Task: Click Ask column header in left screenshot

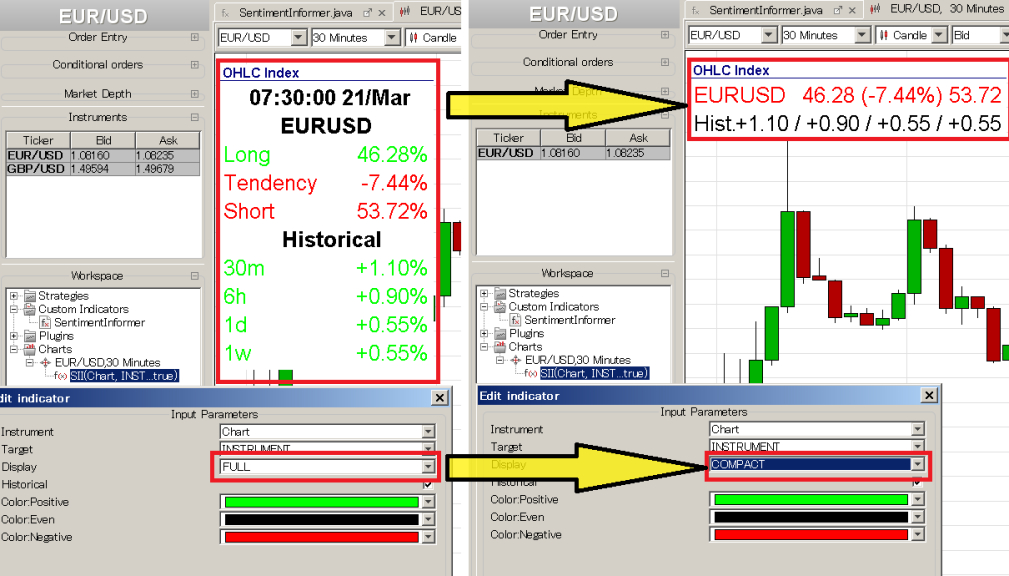Action: (x=168, y=140)
